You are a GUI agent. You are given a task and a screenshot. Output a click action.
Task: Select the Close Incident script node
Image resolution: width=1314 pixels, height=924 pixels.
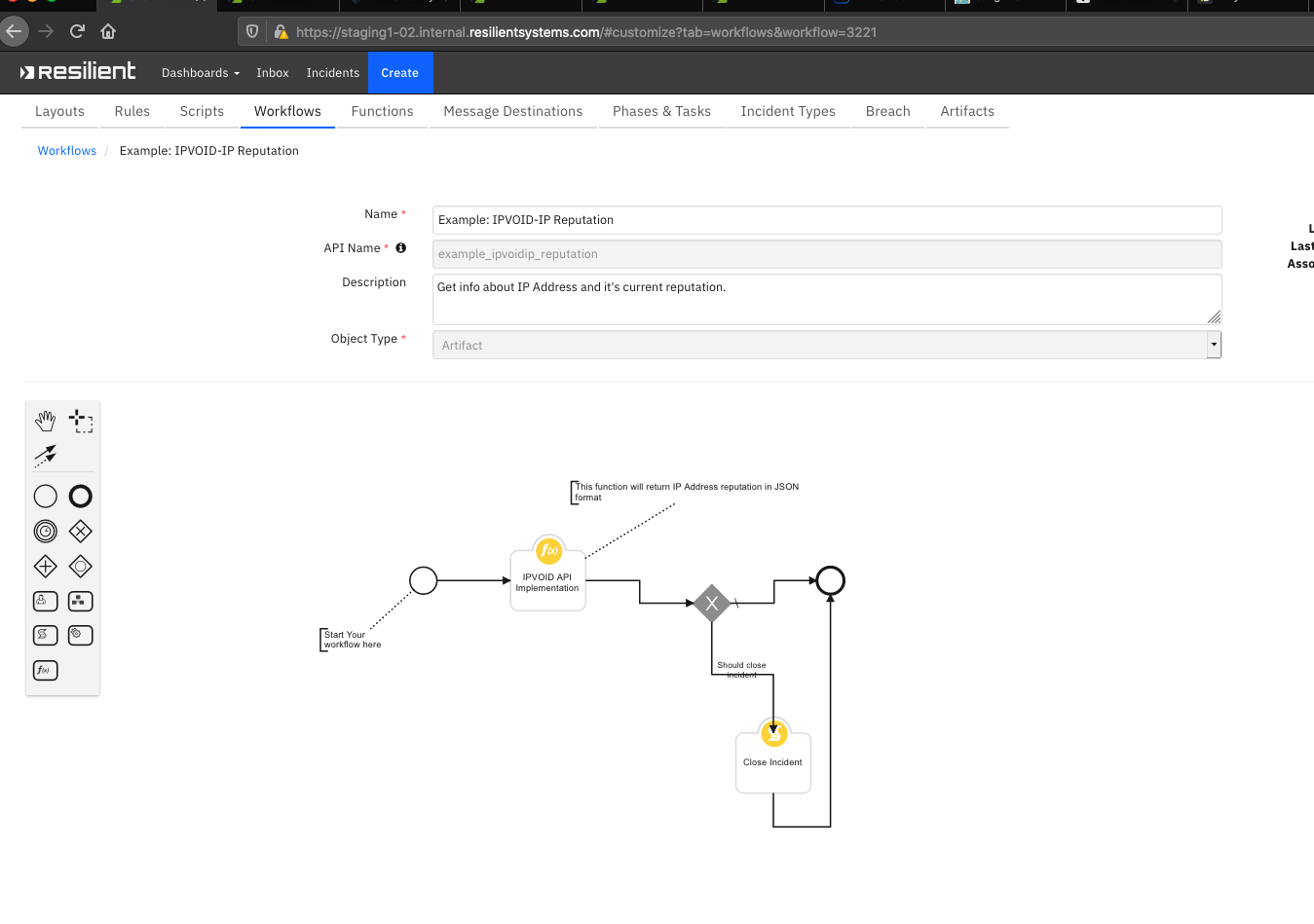point(773,762)
